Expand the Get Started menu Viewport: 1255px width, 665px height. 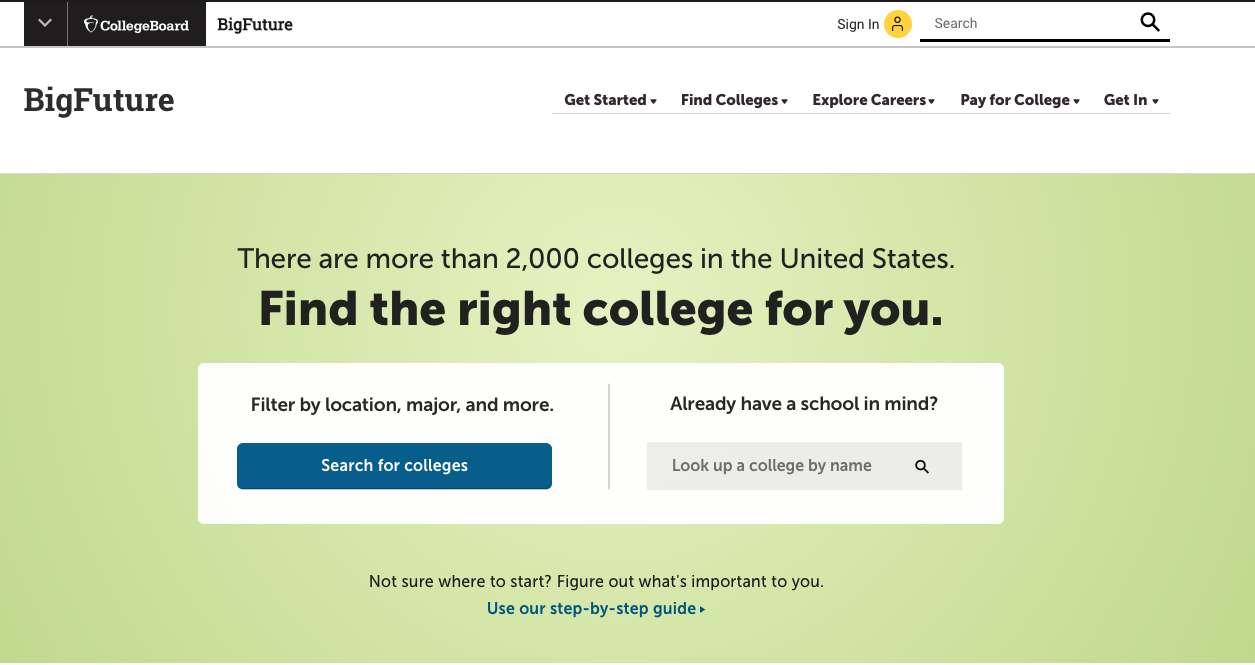tap(610, 100)
